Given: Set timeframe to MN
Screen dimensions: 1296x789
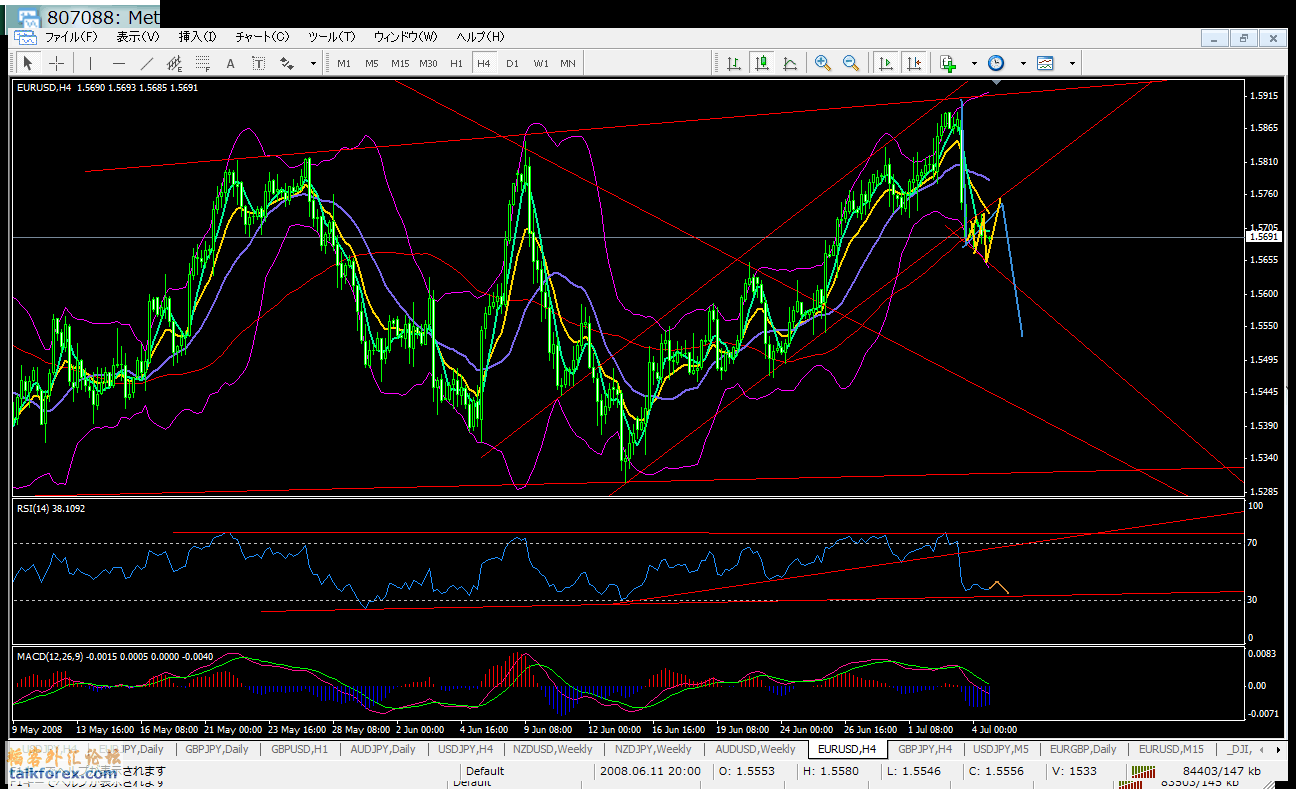Looking at the screenshot, I should tap(568, 63).
